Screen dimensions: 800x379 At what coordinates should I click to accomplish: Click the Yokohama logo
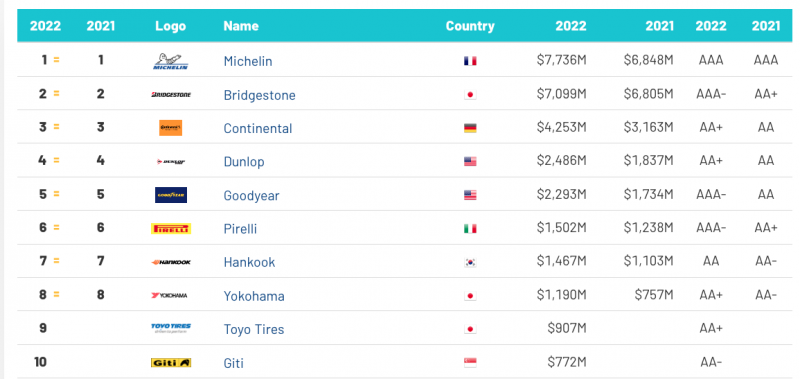(x=169, y=295)
